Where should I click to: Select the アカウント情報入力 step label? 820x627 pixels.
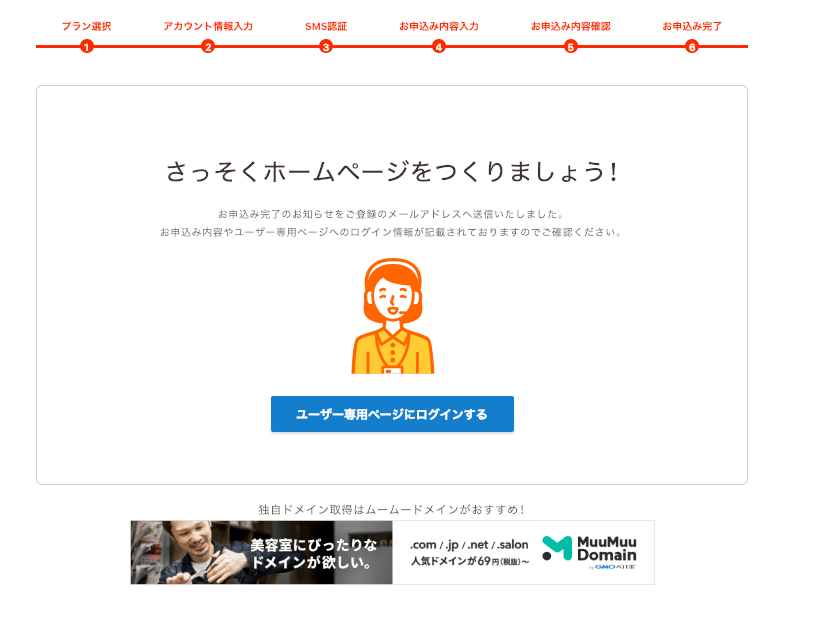[x=208, y=26]
